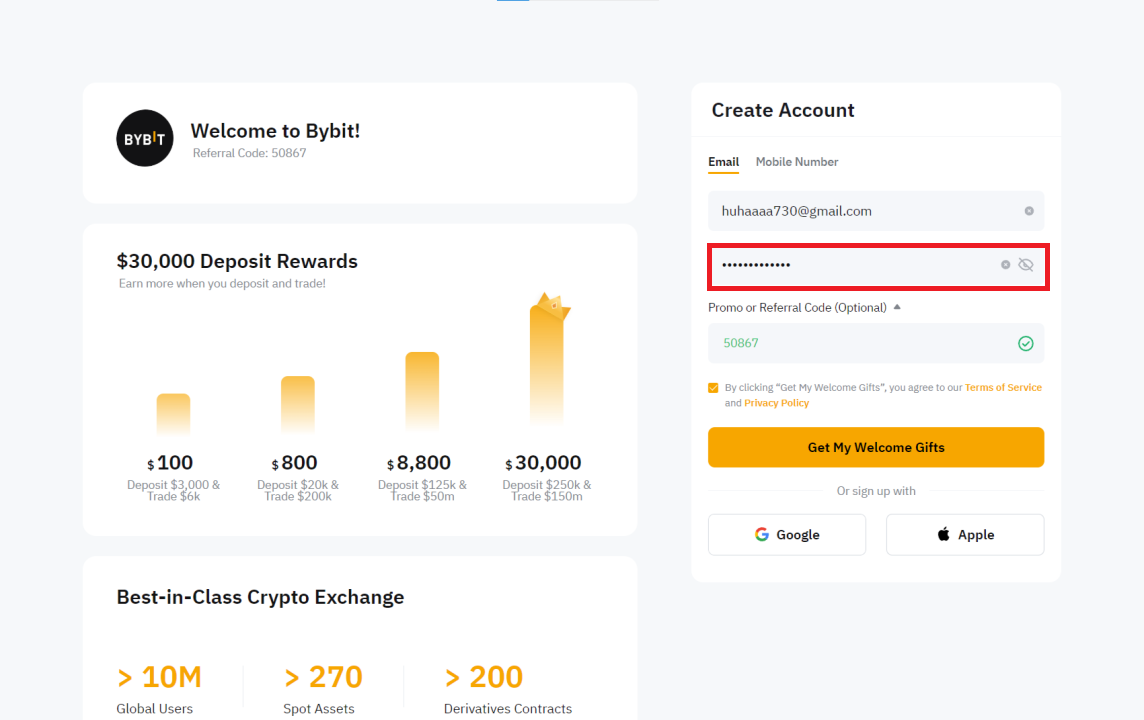Click the Bybit logo circle
1144x720 pixels.
click(x=144, y=139)
